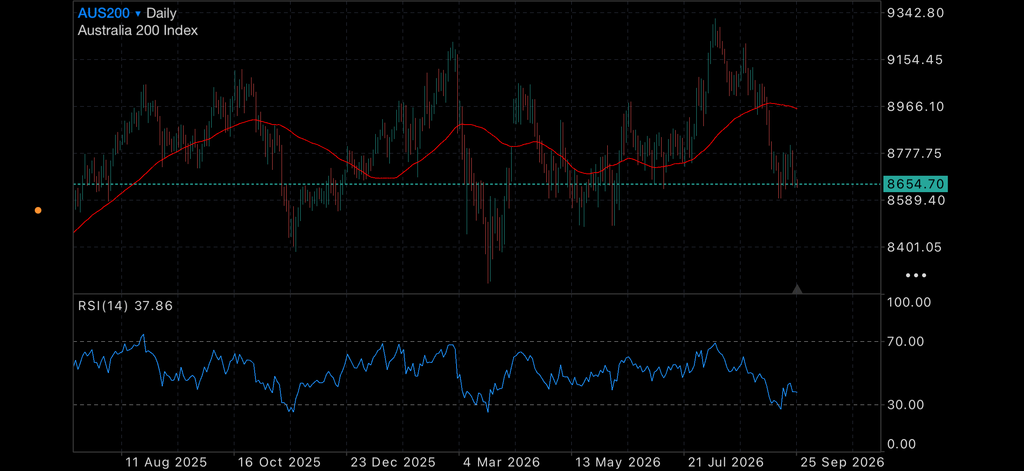Click date label 16 Oct 2025
This screenshot has width=1024, height=471.
278,462
